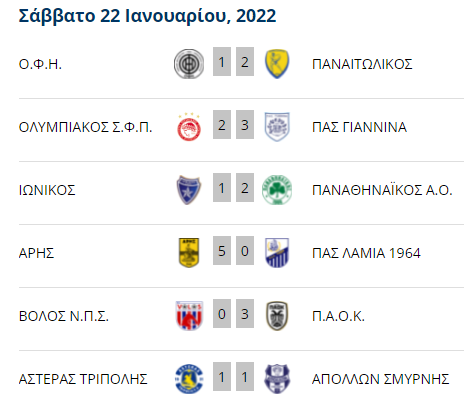Click Βόλος home score 0 box
This screenshot has width=464, height=403.
pyautogui.click(x=222, y=314)
